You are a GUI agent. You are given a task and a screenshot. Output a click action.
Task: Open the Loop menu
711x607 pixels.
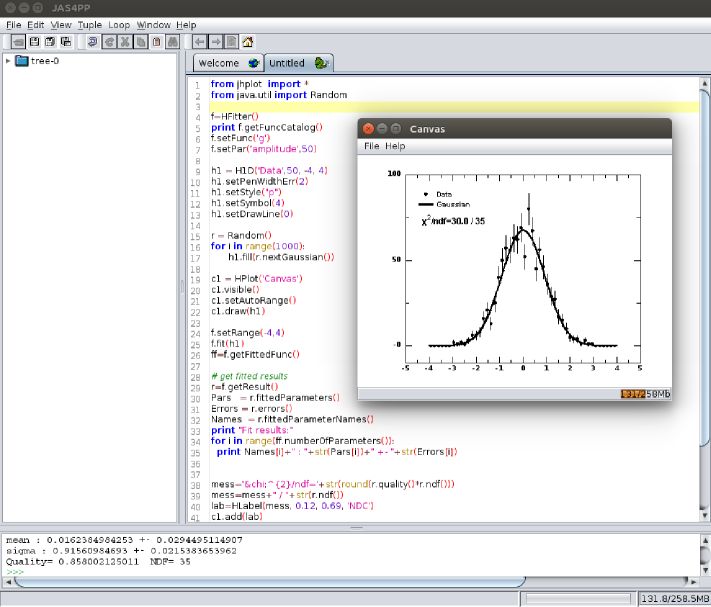119,24
